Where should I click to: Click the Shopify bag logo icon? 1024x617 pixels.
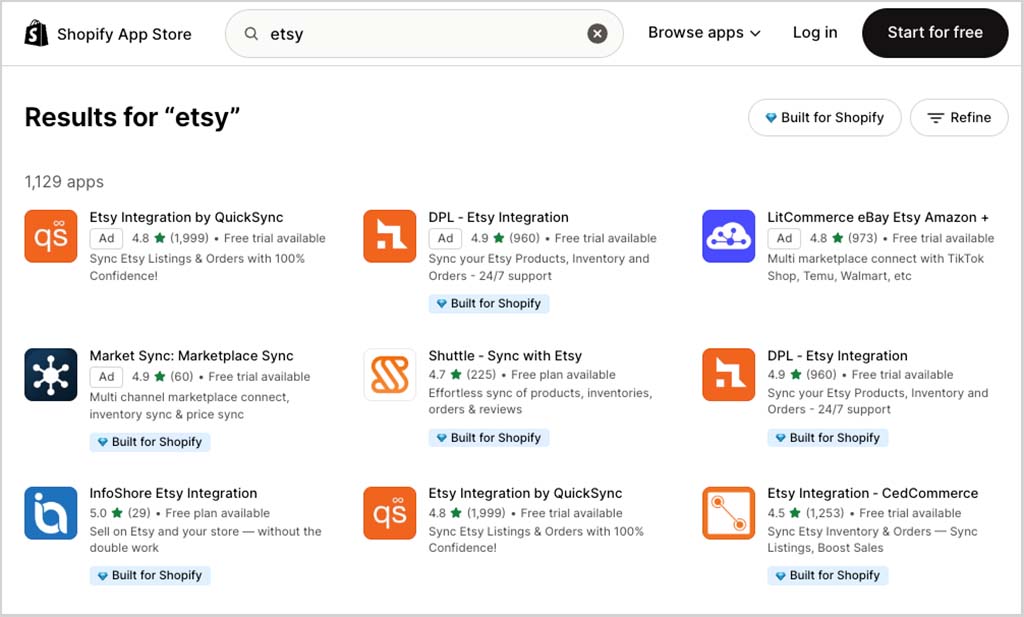[36, 33]
